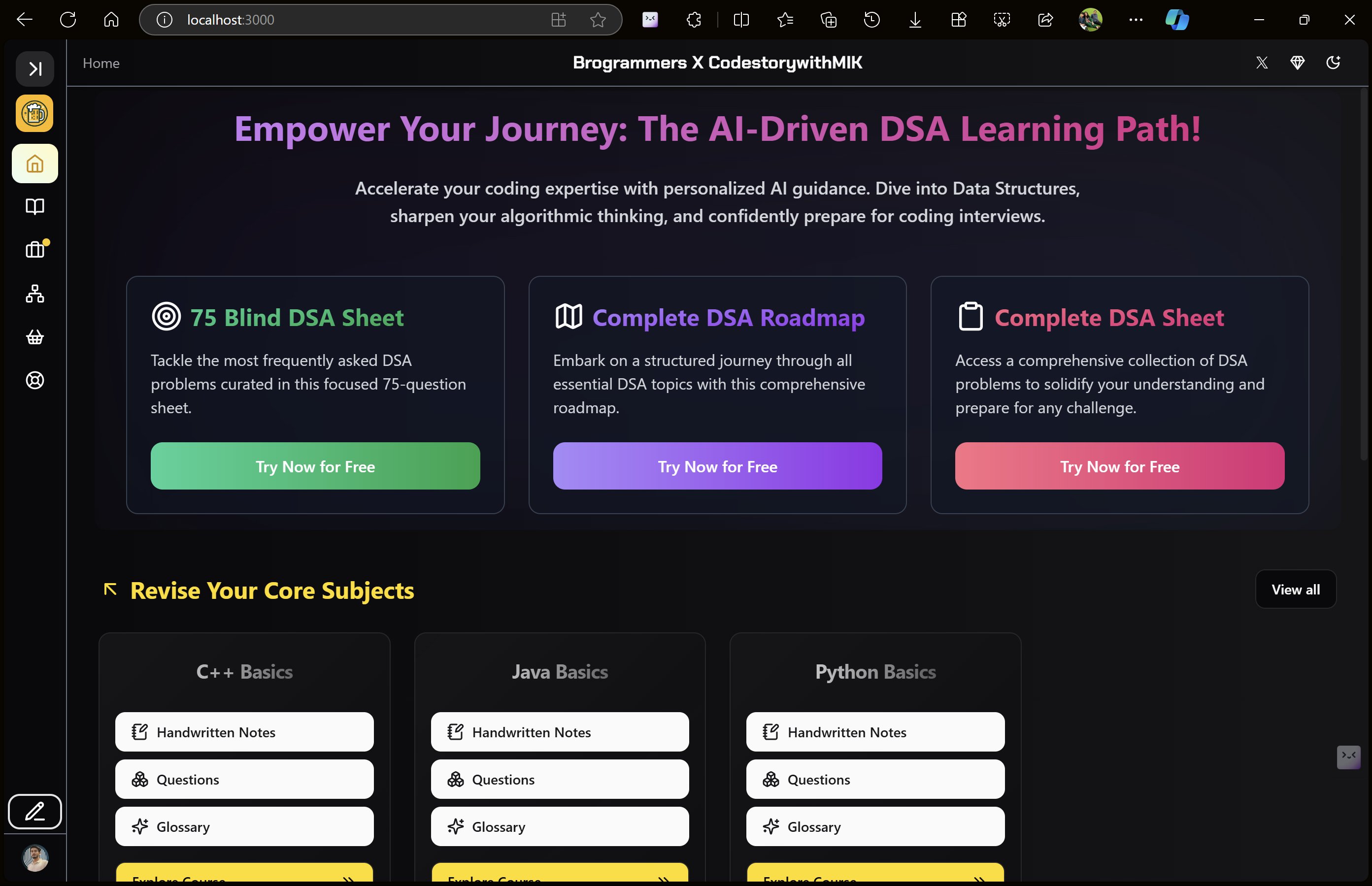The height and width of the screenshot is (886, 1372).
Task: Click the map icon beside Complete DSA Roadmap
Action: pyautogui.click(x=569, y=316)
